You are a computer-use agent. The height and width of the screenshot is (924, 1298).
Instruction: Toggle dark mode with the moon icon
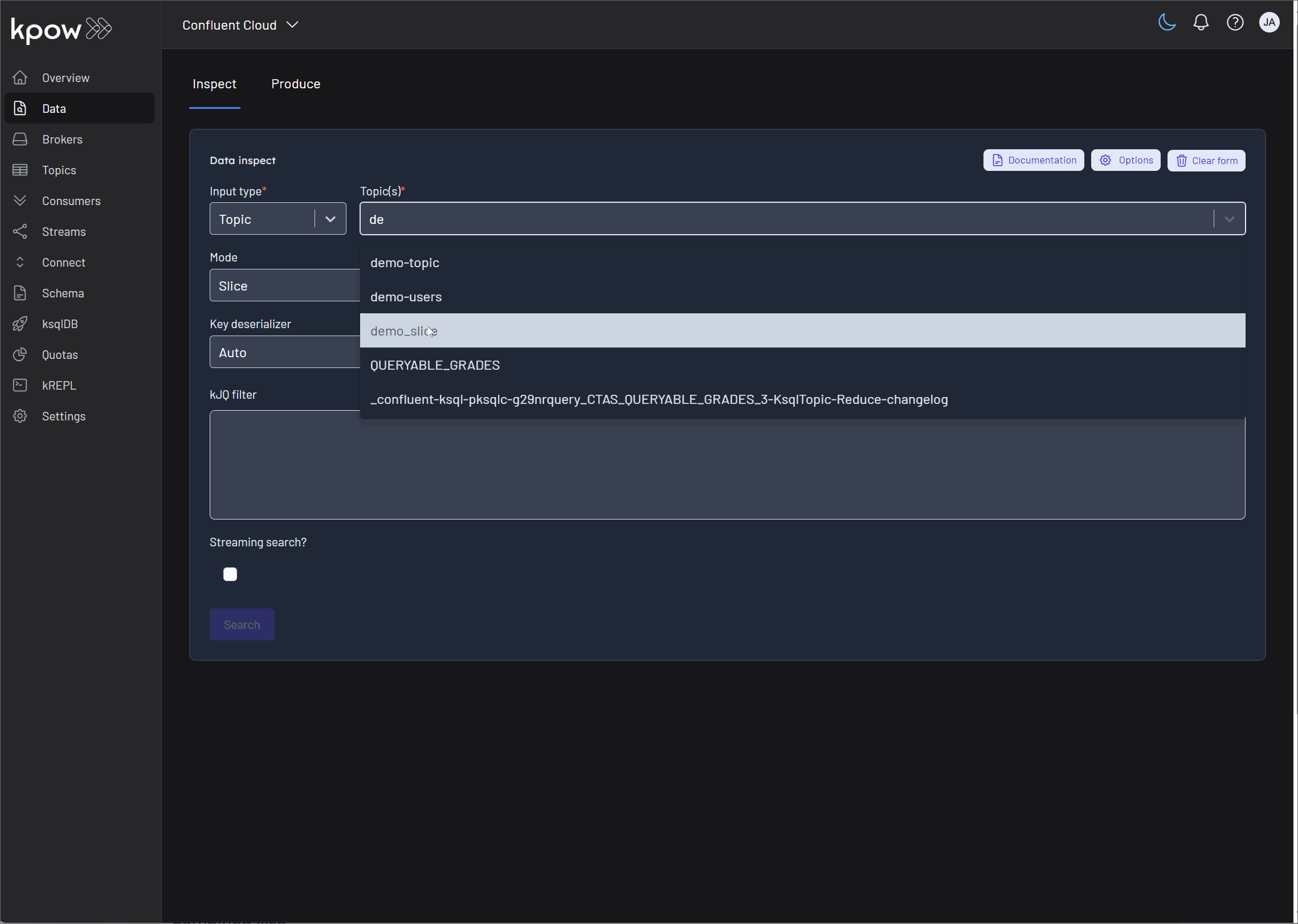[1166, 22]
